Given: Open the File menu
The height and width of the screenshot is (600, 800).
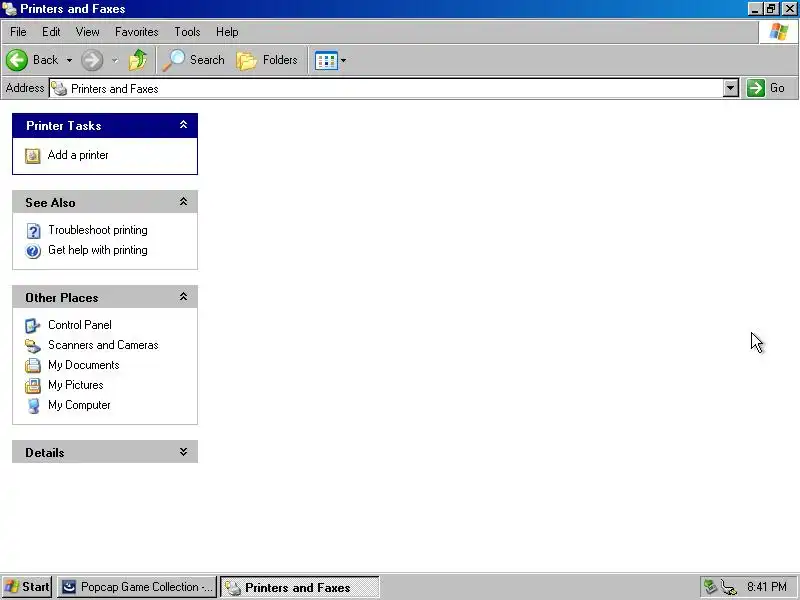Looking at the screenshot, I should 18,32.
